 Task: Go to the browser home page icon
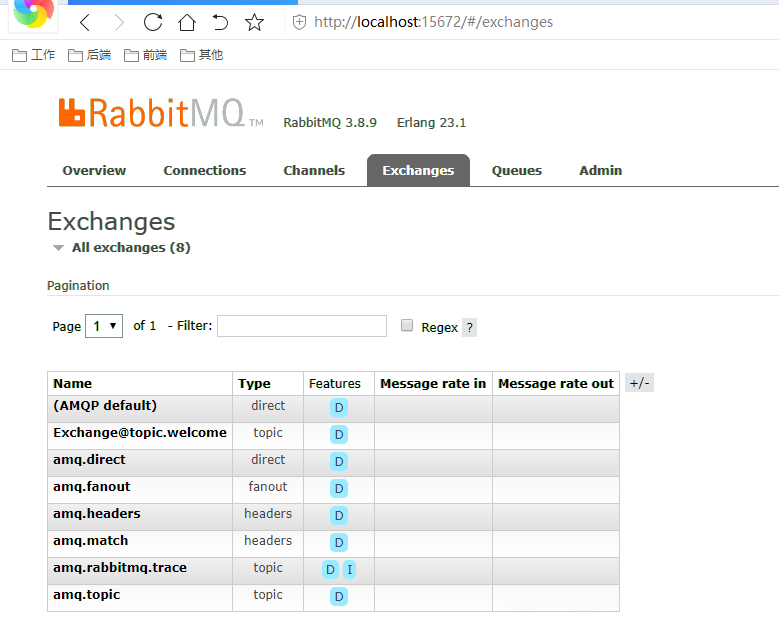(187, 22)
